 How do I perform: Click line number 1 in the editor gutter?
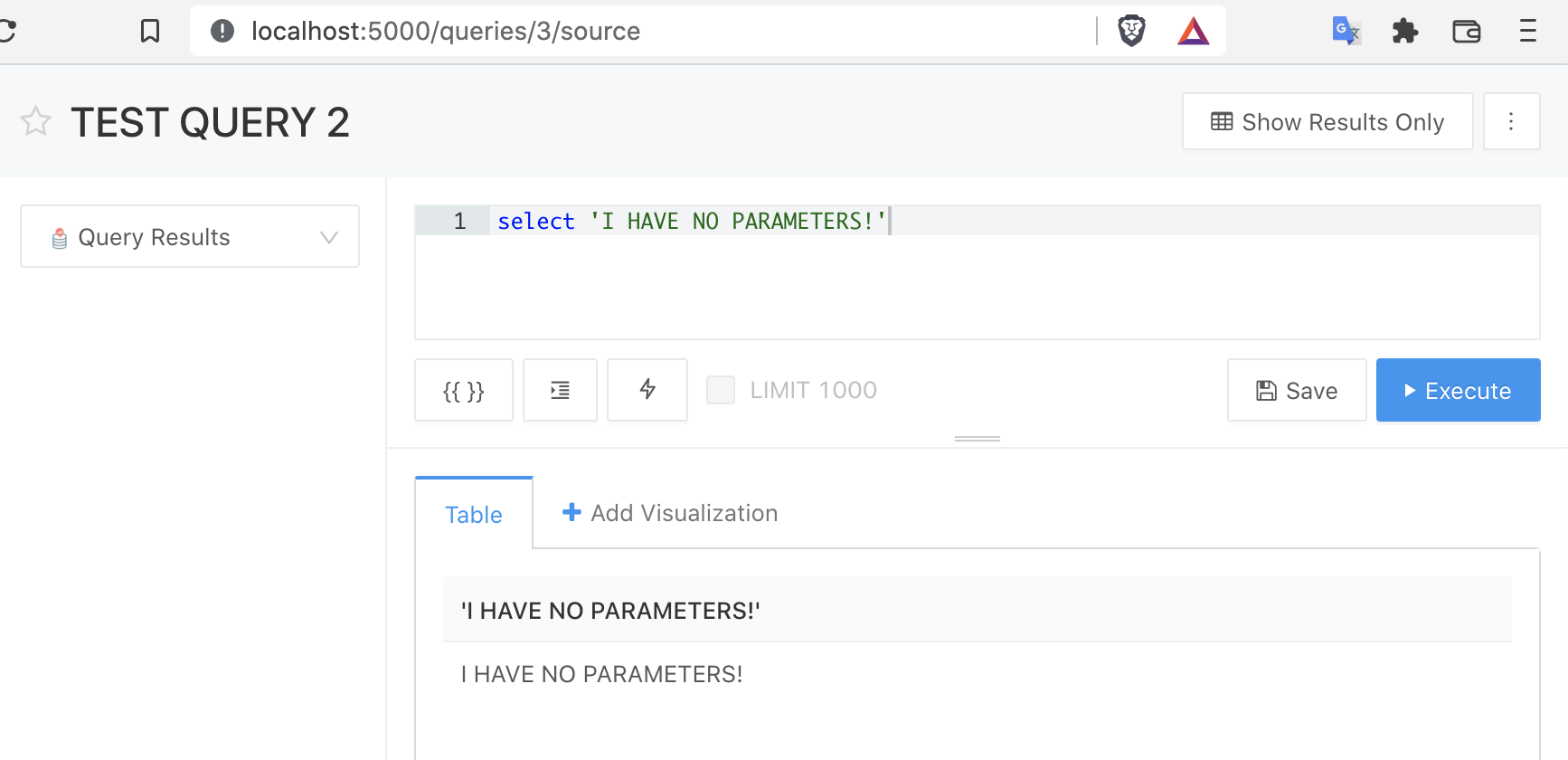coord(459,221)
